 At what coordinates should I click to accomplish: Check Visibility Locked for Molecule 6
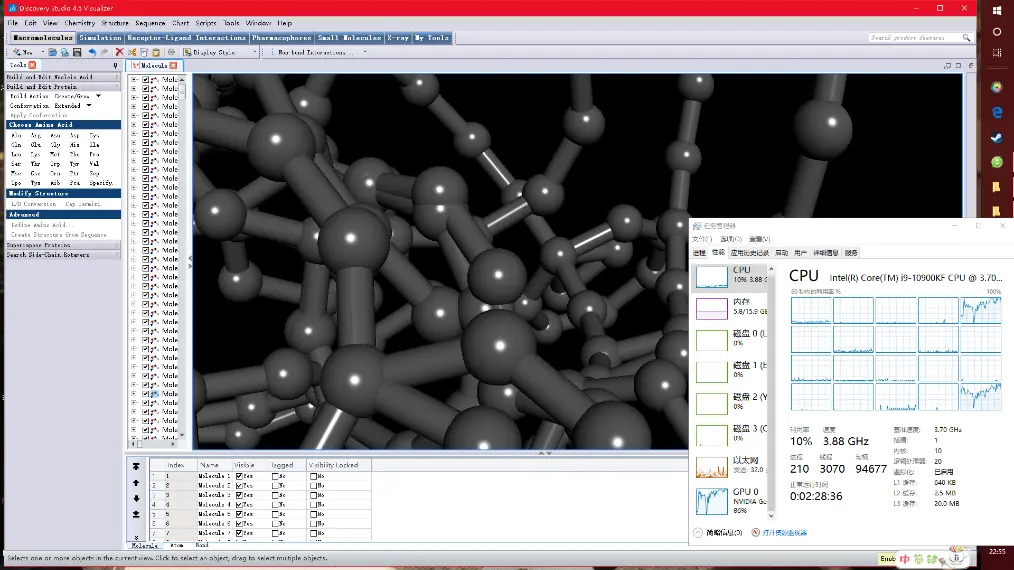(314, 523)
